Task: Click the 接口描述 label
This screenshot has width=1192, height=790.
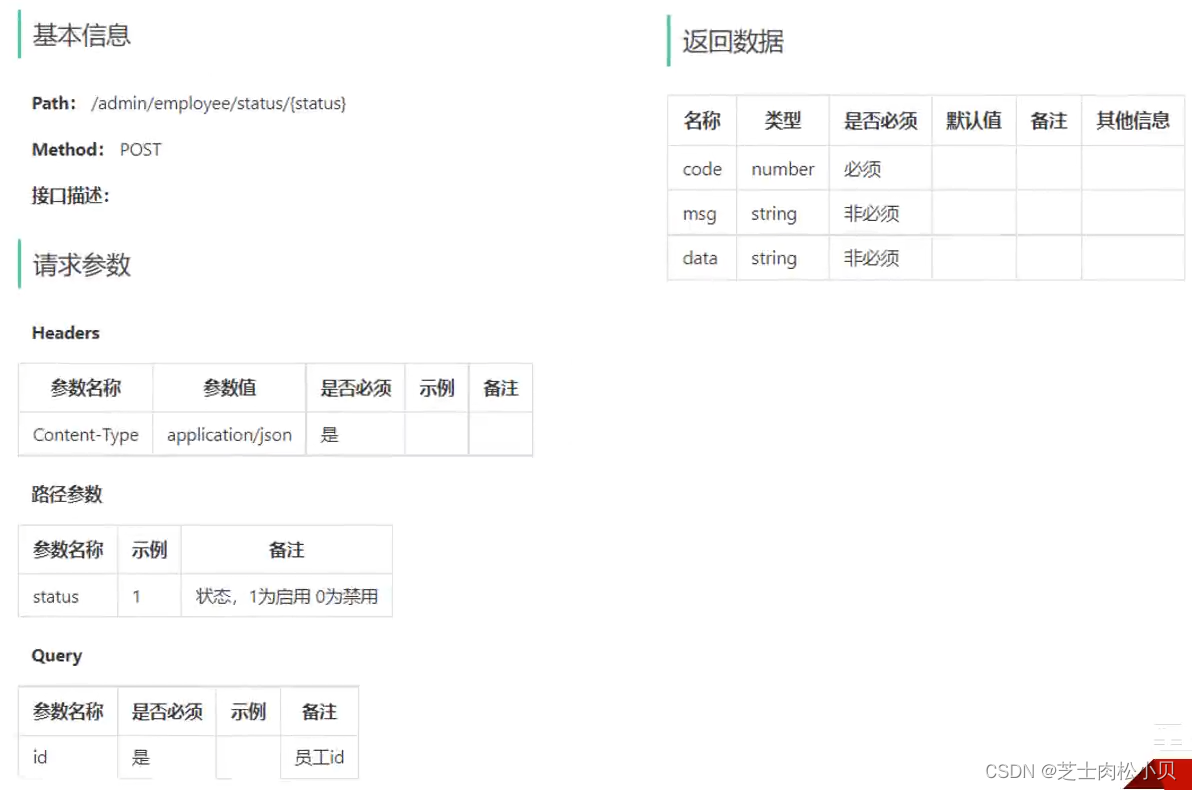Action: [71, 196]
